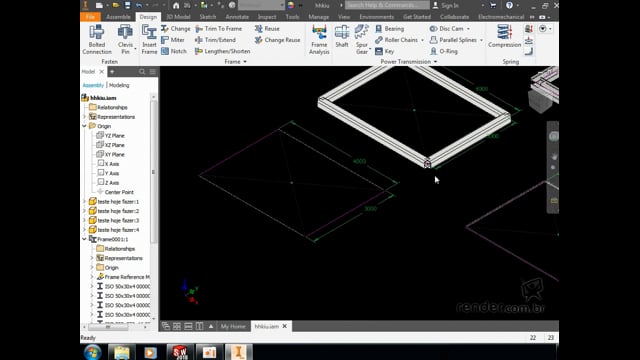
Task: Open the Inspect ribbon tab
Action: coord(267,17)
